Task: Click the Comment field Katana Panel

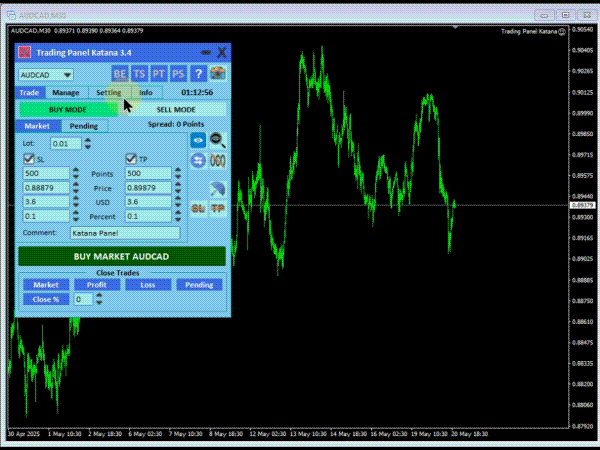Action: point(125,233)
